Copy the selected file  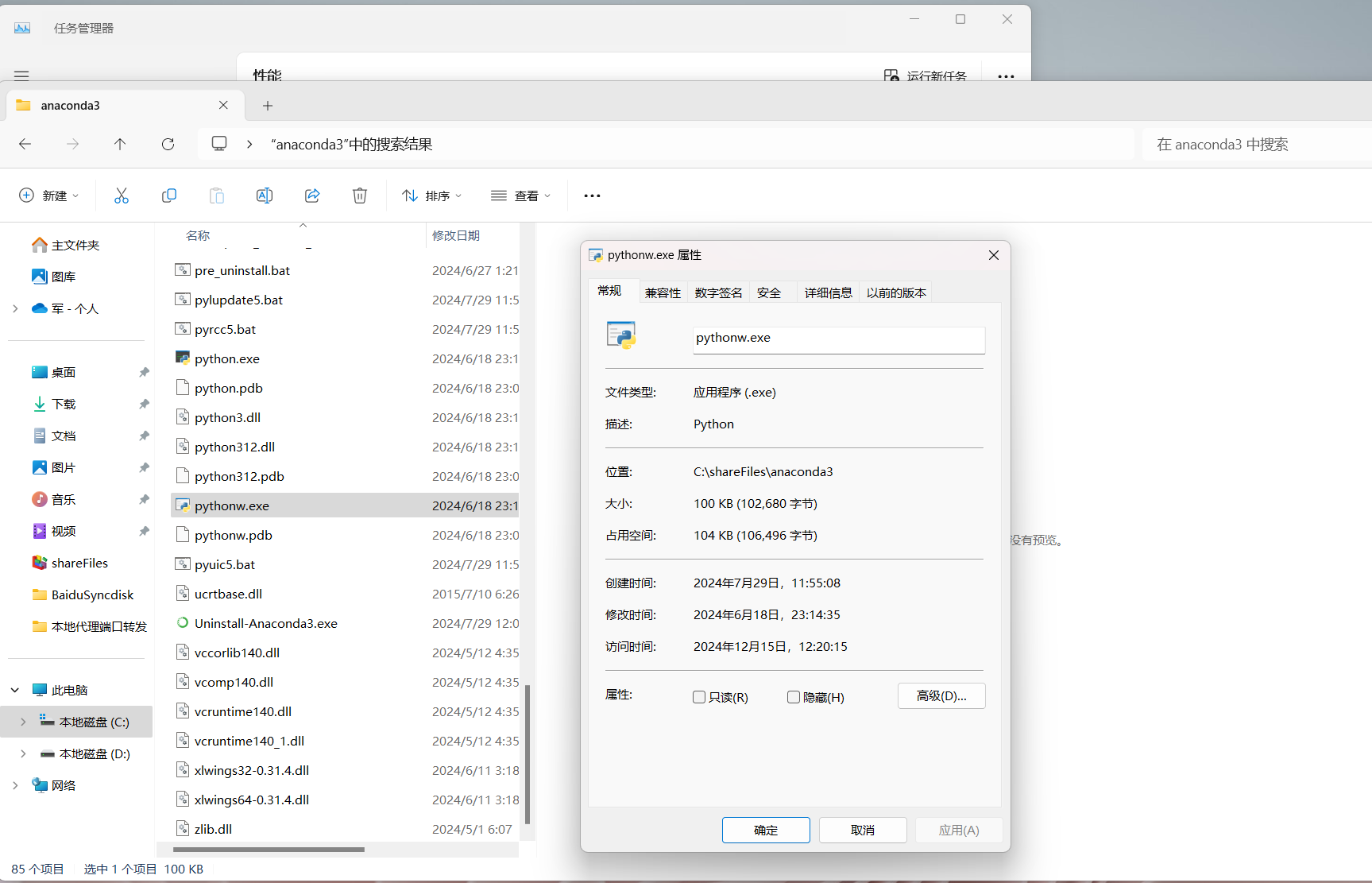point(168,195)
